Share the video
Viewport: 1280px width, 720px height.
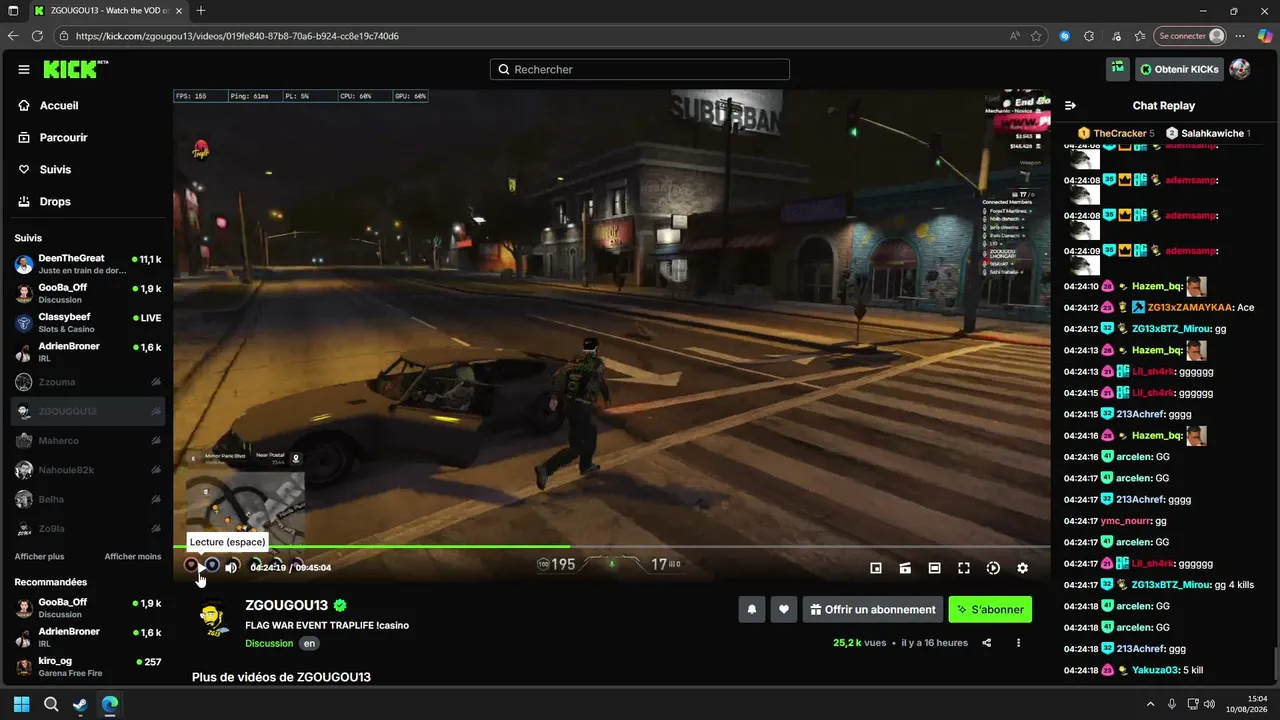[x=987, y=643]
